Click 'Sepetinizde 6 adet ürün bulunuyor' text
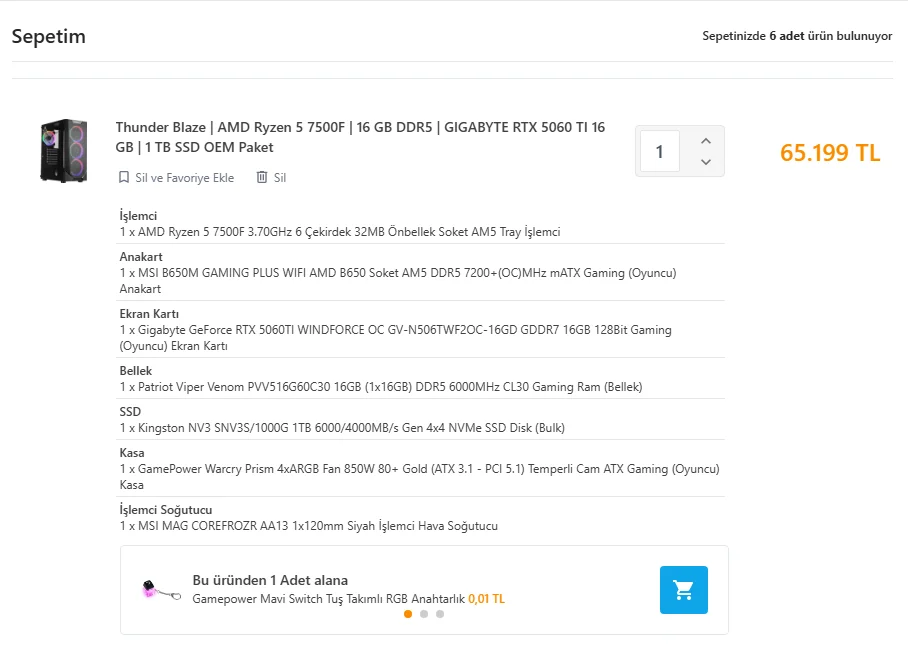 point(797,36)
